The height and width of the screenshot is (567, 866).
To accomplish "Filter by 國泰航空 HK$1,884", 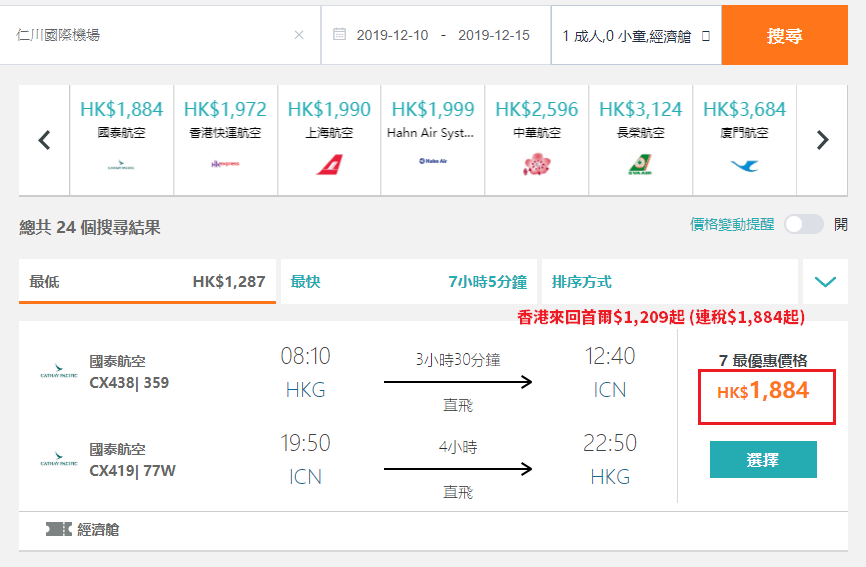I will pyautogui.click(x=122, y=140).
